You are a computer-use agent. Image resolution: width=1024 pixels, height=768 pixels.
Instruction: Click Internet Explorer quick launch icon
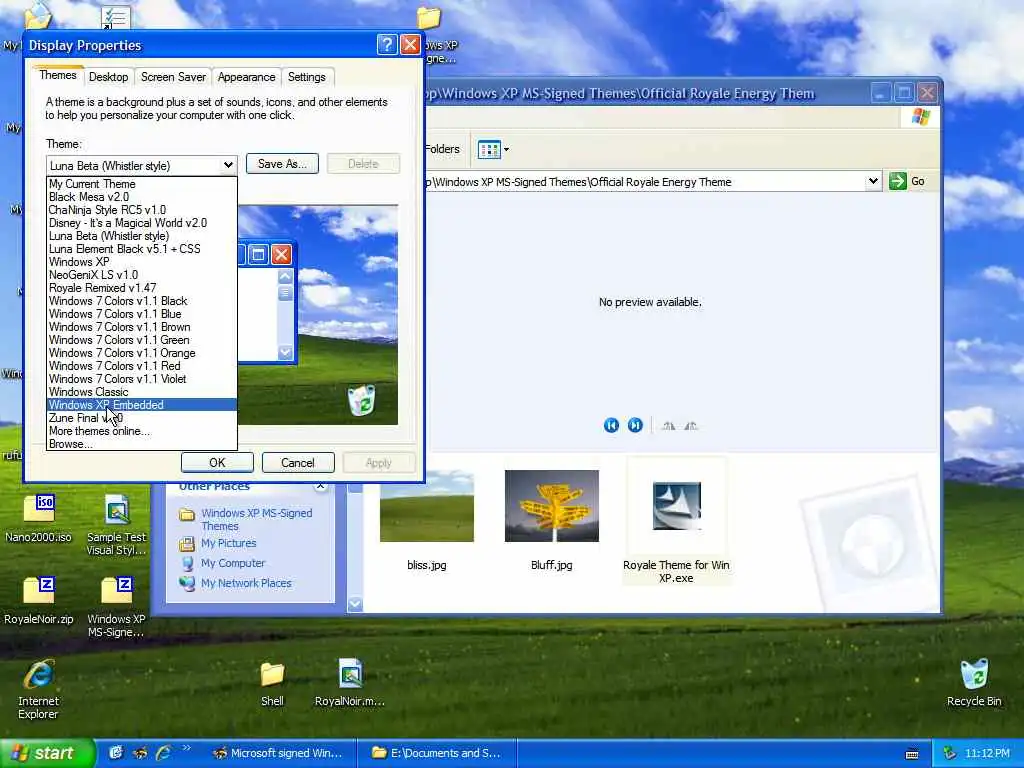click(163, 753)
